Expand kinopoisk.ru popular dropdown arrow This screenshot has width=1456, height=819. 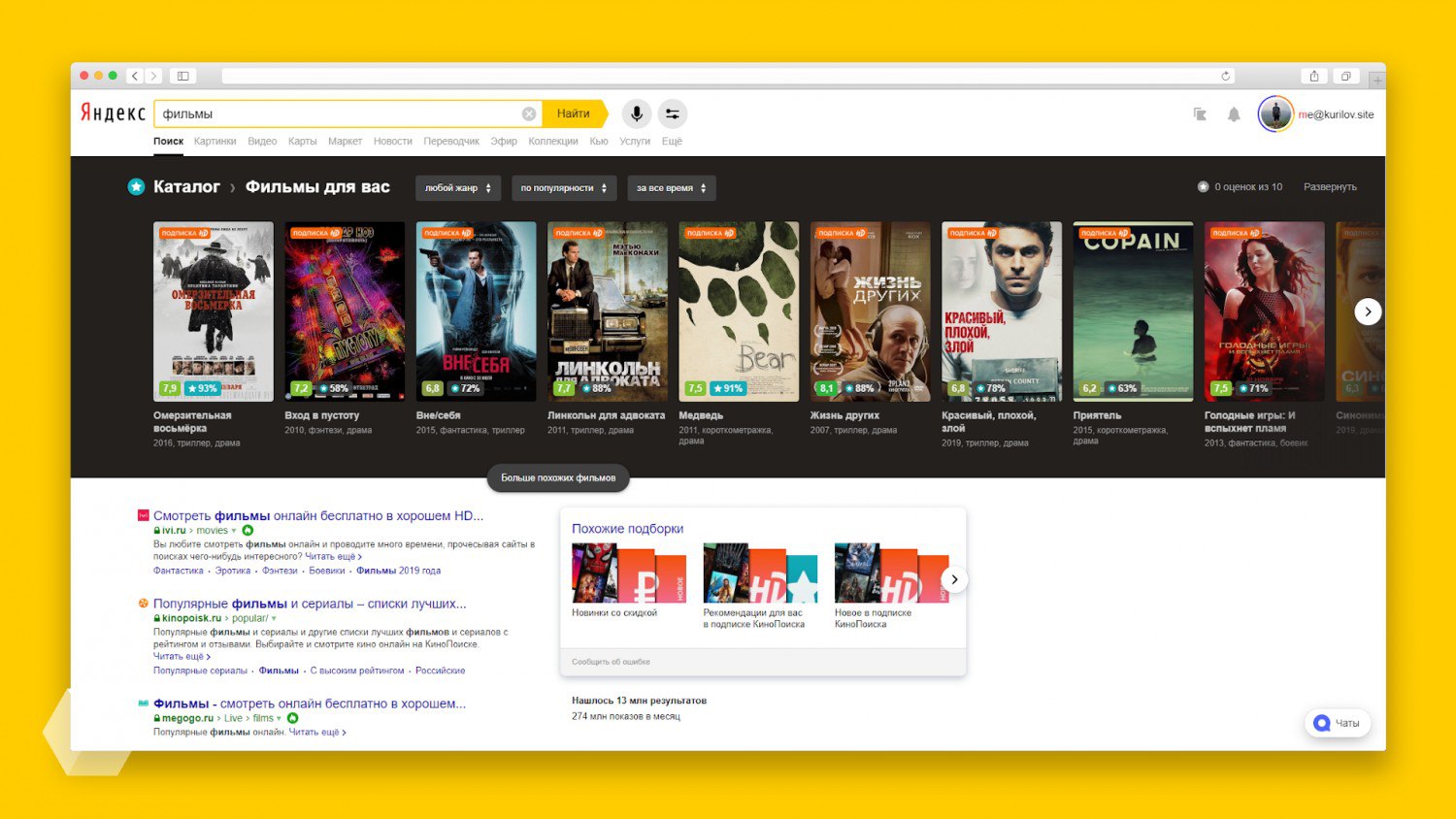pyautogui.click(x=274, y=618)
